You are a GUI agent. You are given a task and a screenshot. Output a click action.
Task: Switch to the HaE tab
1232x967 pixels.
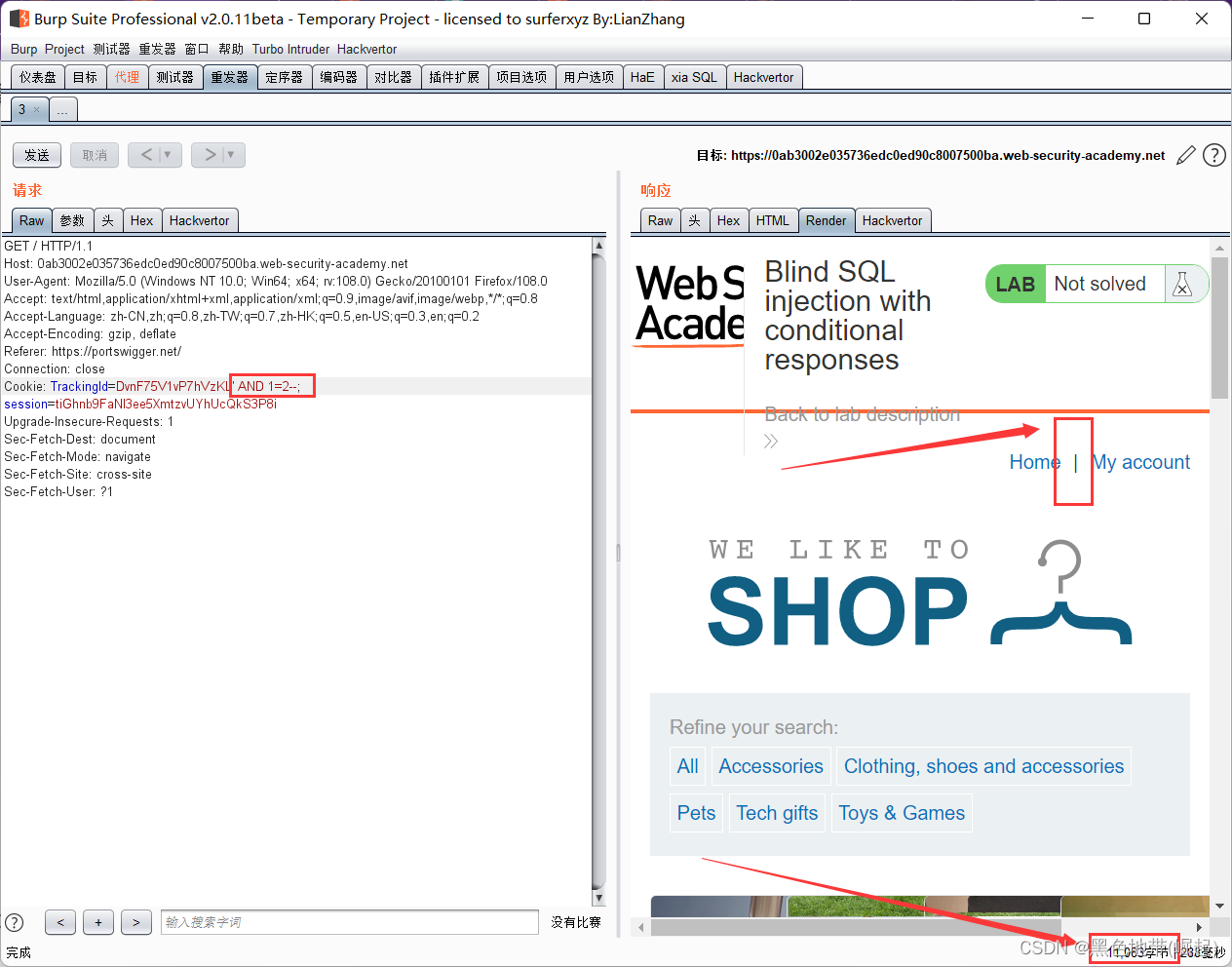(x=642, y=77)
